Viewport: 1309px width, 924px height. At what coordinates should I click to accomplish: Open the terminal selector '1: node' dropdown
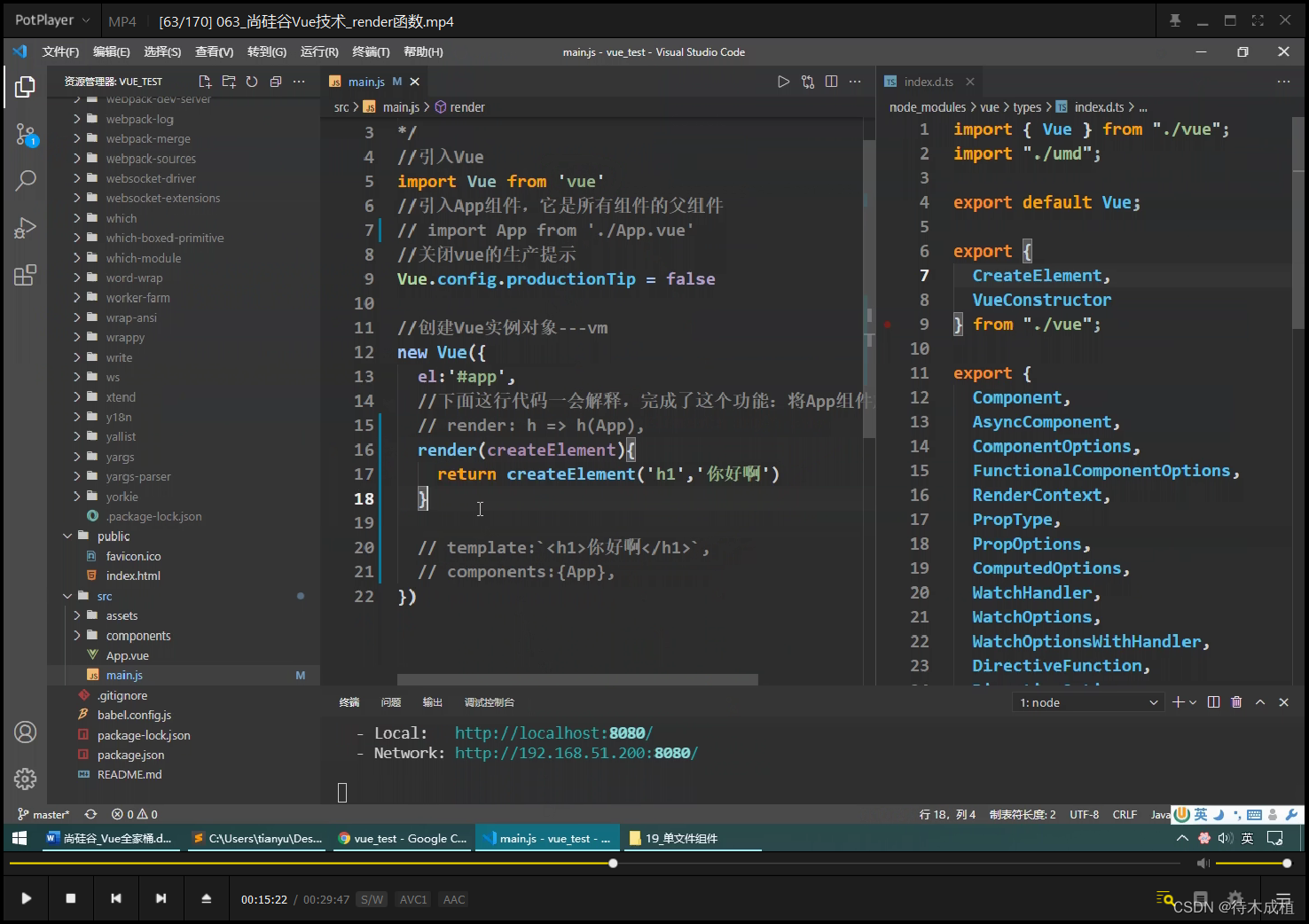[1088, 702]
